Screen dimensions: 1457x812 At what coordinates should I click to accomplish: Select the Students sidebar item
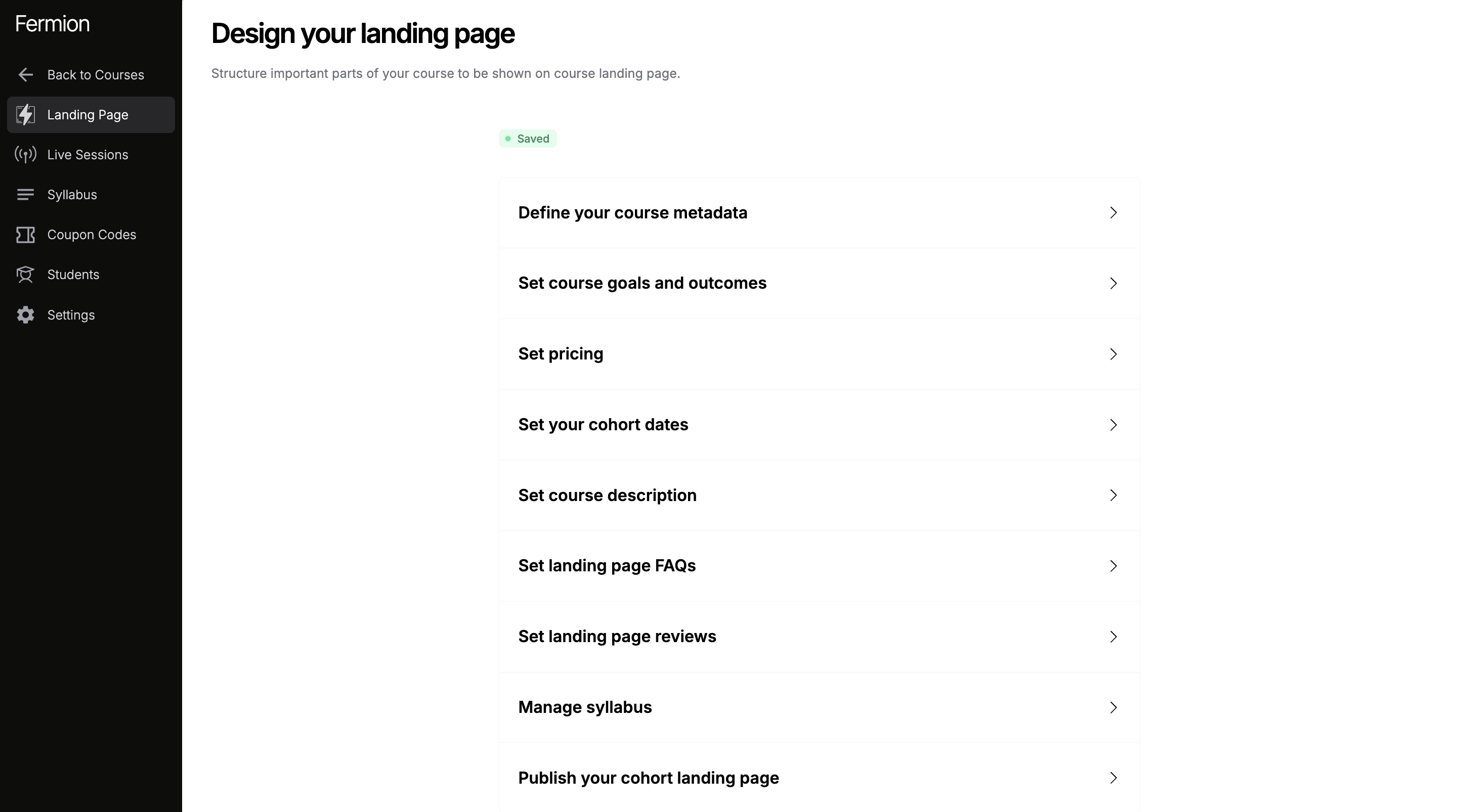[x=73, y=275]
